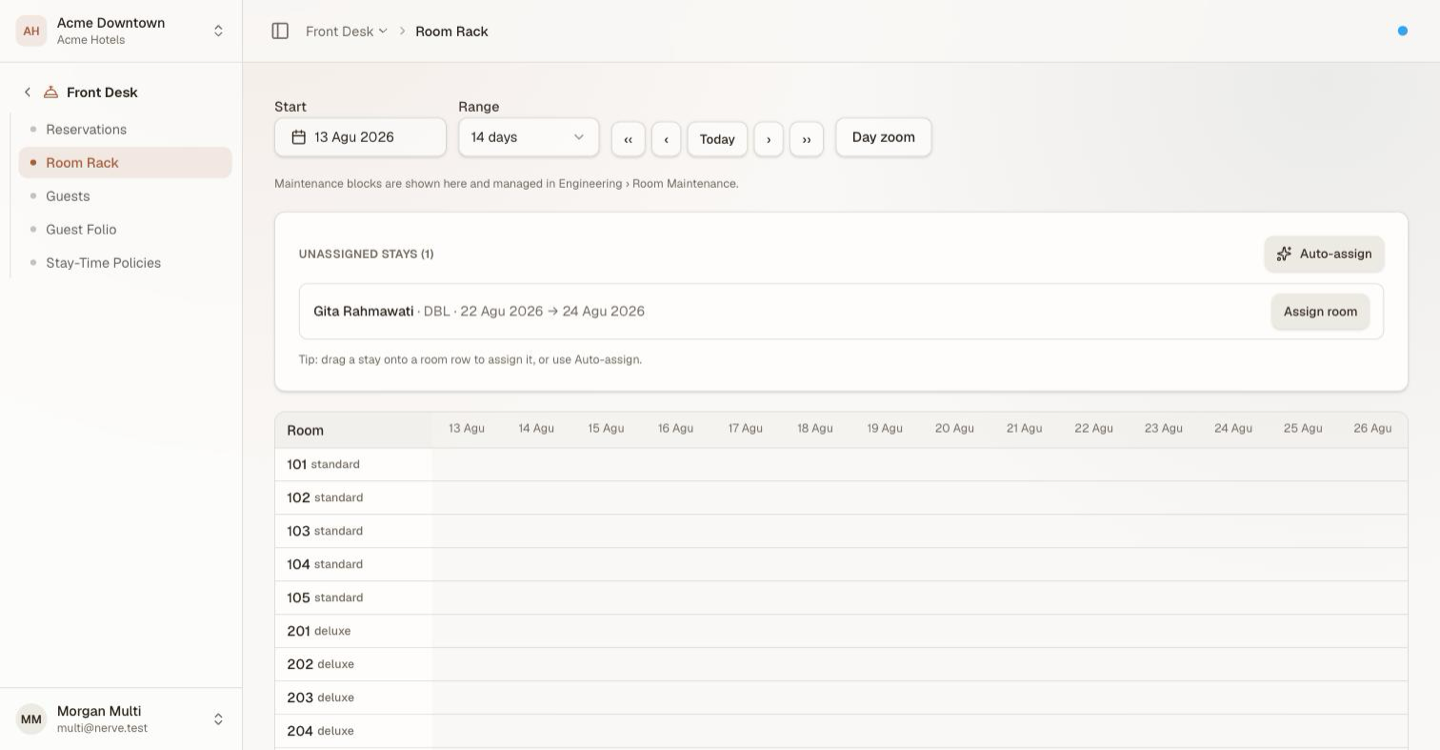
Task: Click the multi@nerve.test email text
Action: click(x=102, y=728)
